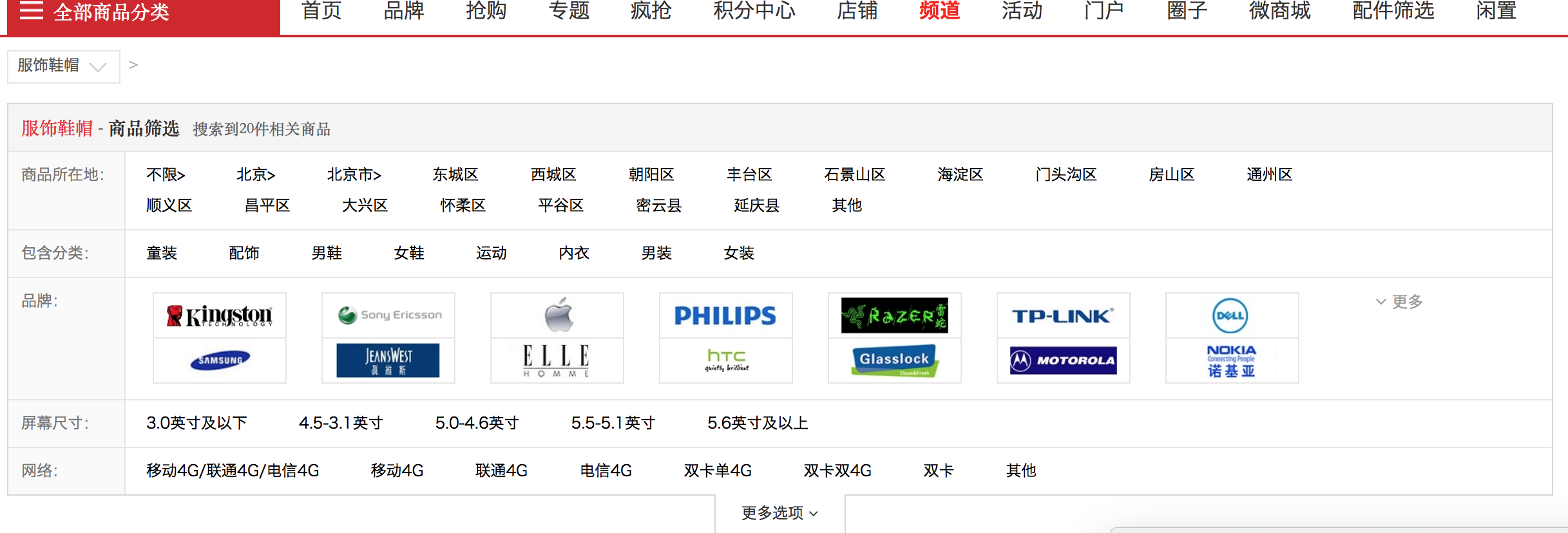
Task: Select the Glasslock brand logo
Action: [x=895, y=360]
